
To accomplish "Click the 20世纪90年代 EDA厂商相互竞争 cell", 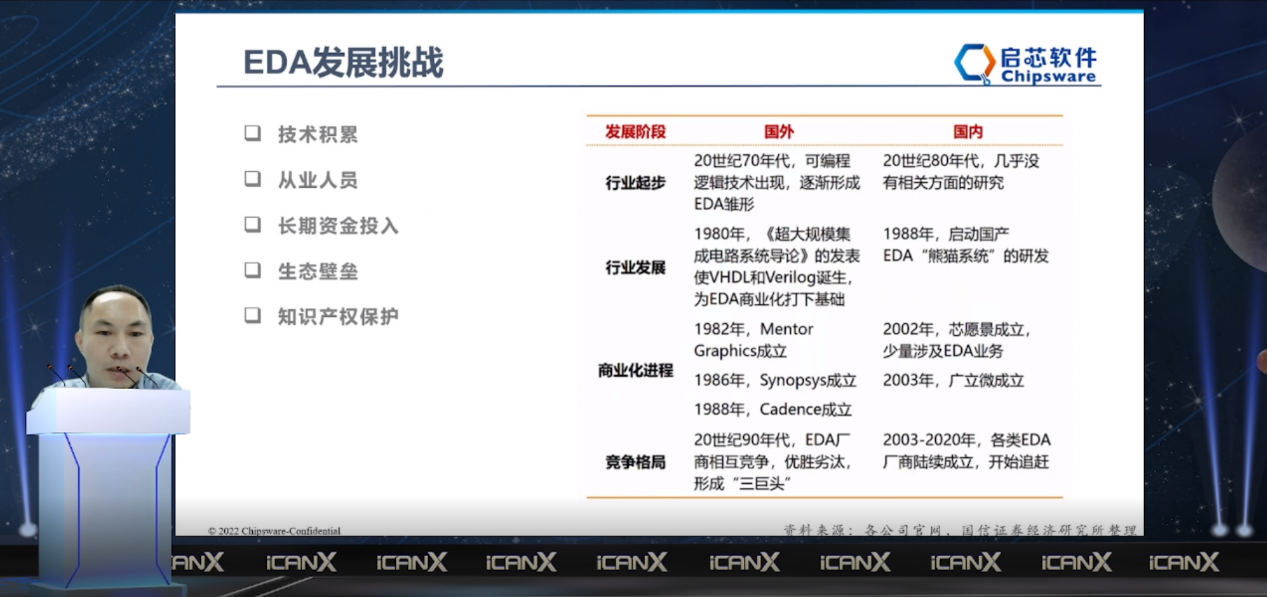I will point(773,461).
